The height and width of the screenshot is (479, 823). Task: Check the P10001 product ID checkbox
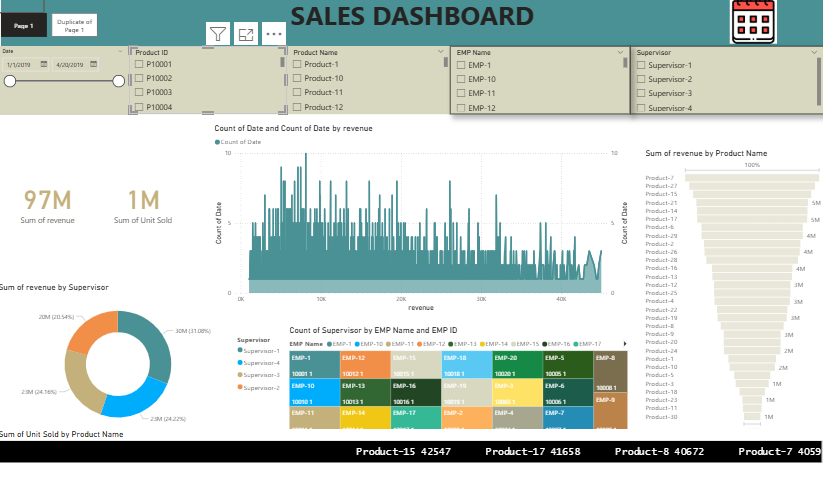click(x=139, y=64)
